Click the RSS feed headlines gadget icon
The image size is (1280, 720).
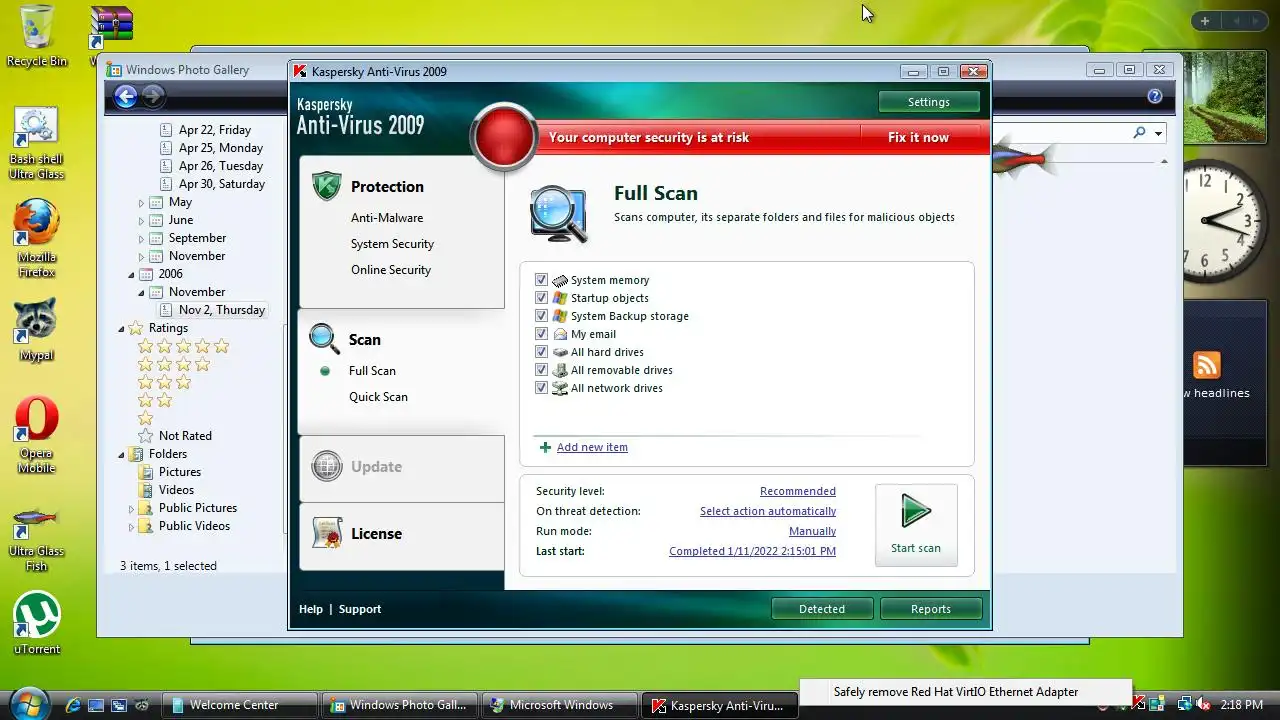point(1207,365)
